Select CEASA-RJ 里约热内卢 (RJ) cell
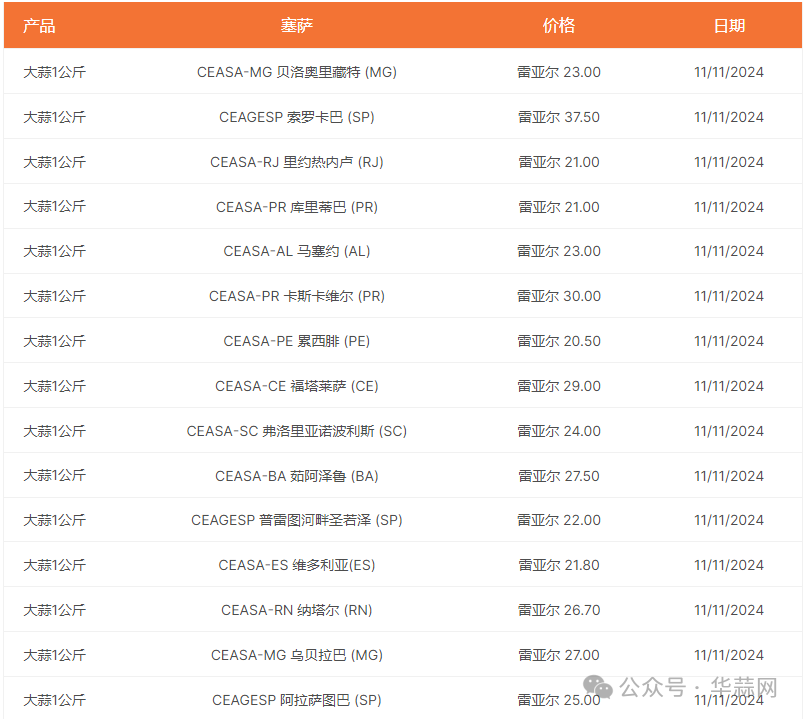This screenshot has width=803, height=719. point(297,162)
